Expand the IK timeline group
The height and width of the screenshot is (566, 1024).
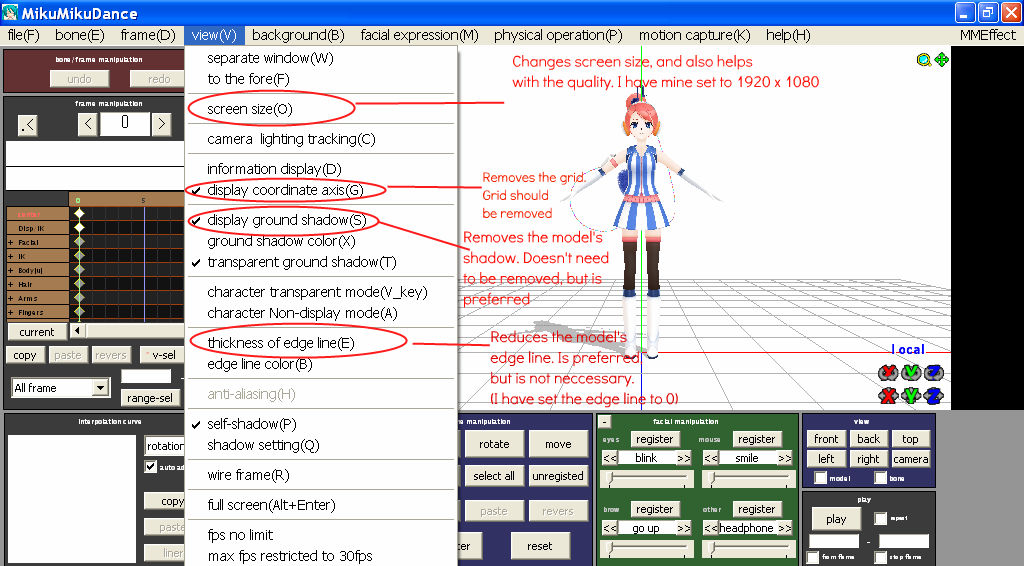click(x=10, y=257)
